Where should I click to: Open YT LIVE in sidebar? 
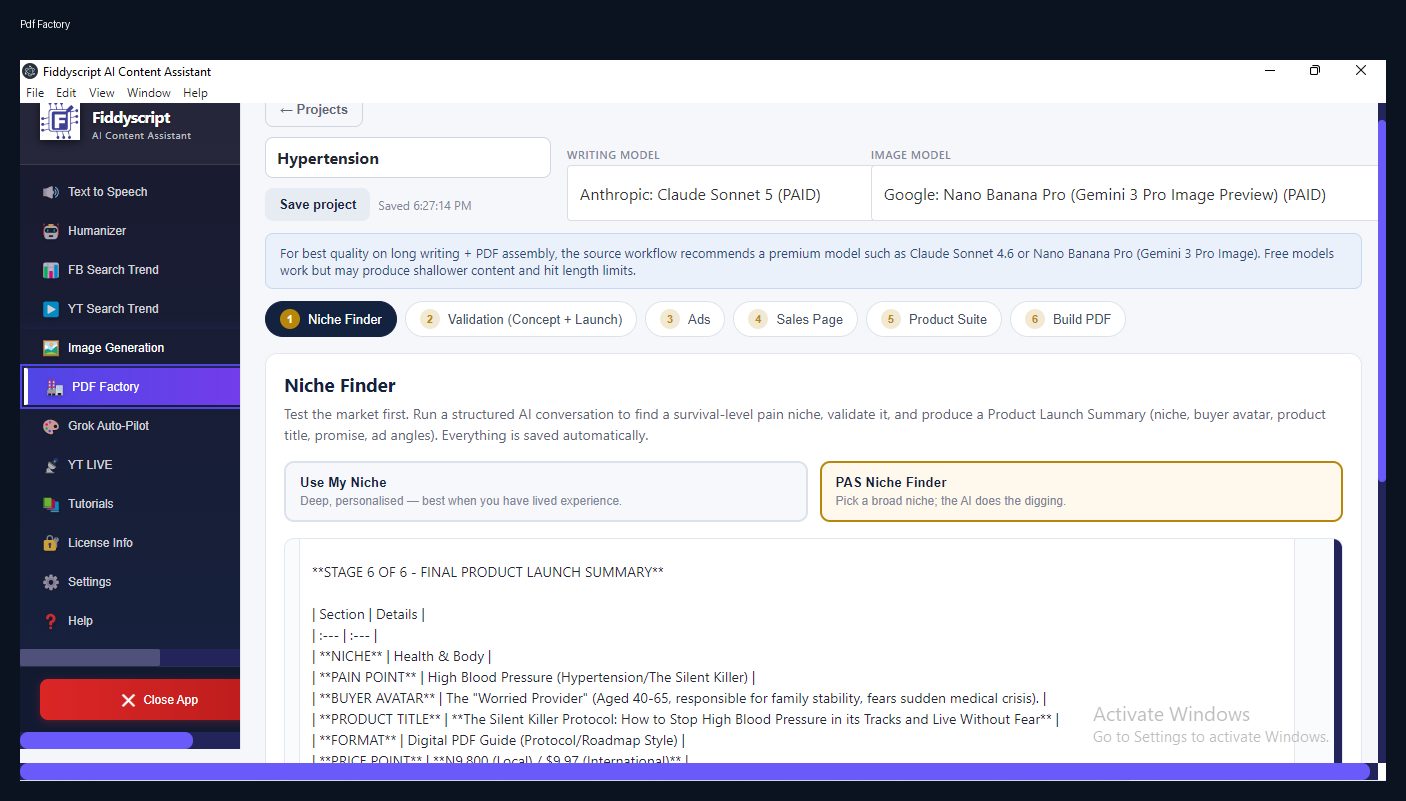(130, 465)
